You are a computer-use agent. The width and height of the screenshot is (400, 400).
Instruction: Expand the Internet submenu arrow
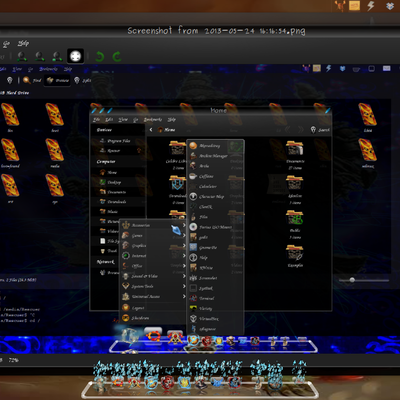click(x=184, y=256)
